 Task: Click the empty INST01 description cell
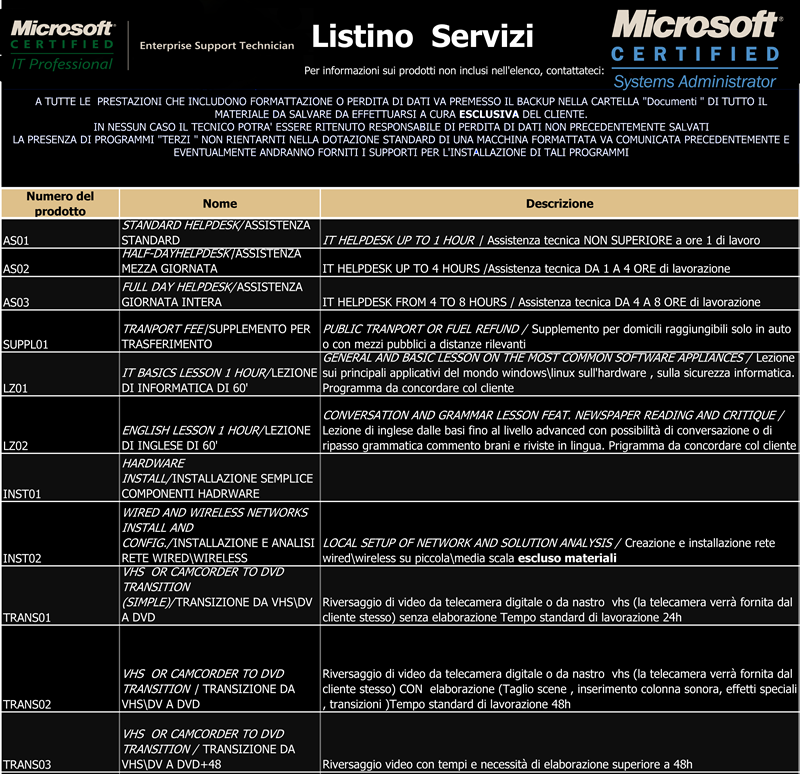559,479
